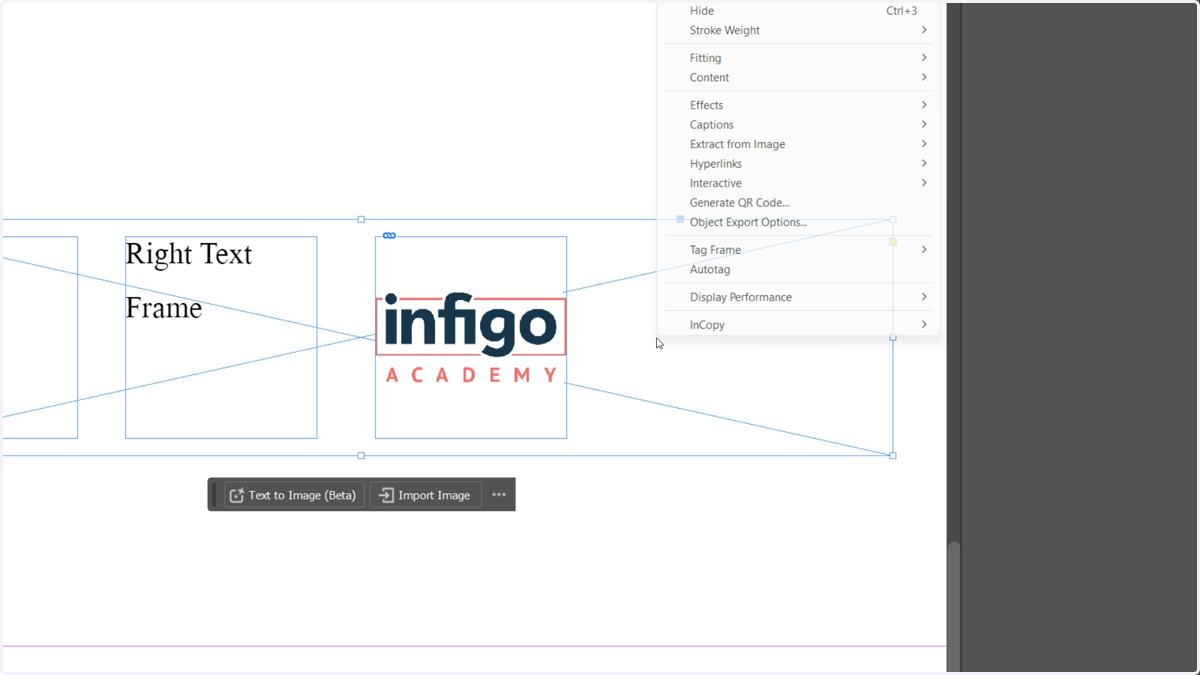Click the bottom-right frame corner handle
The width and height of the screenshot is (1200, 675).
[x=893, y=455]
